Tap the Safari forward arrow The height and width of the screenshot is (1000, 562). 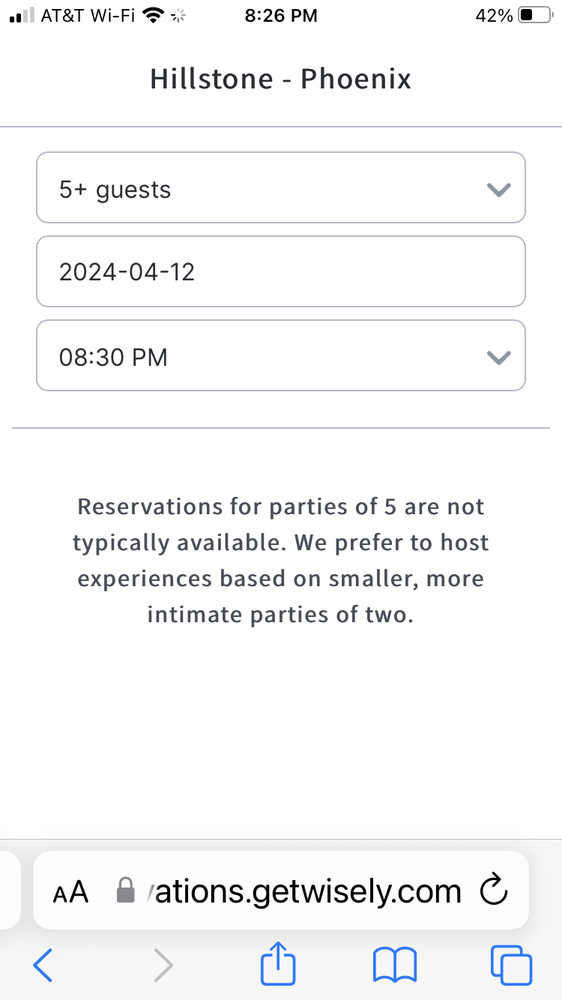[x=163, y=965]
